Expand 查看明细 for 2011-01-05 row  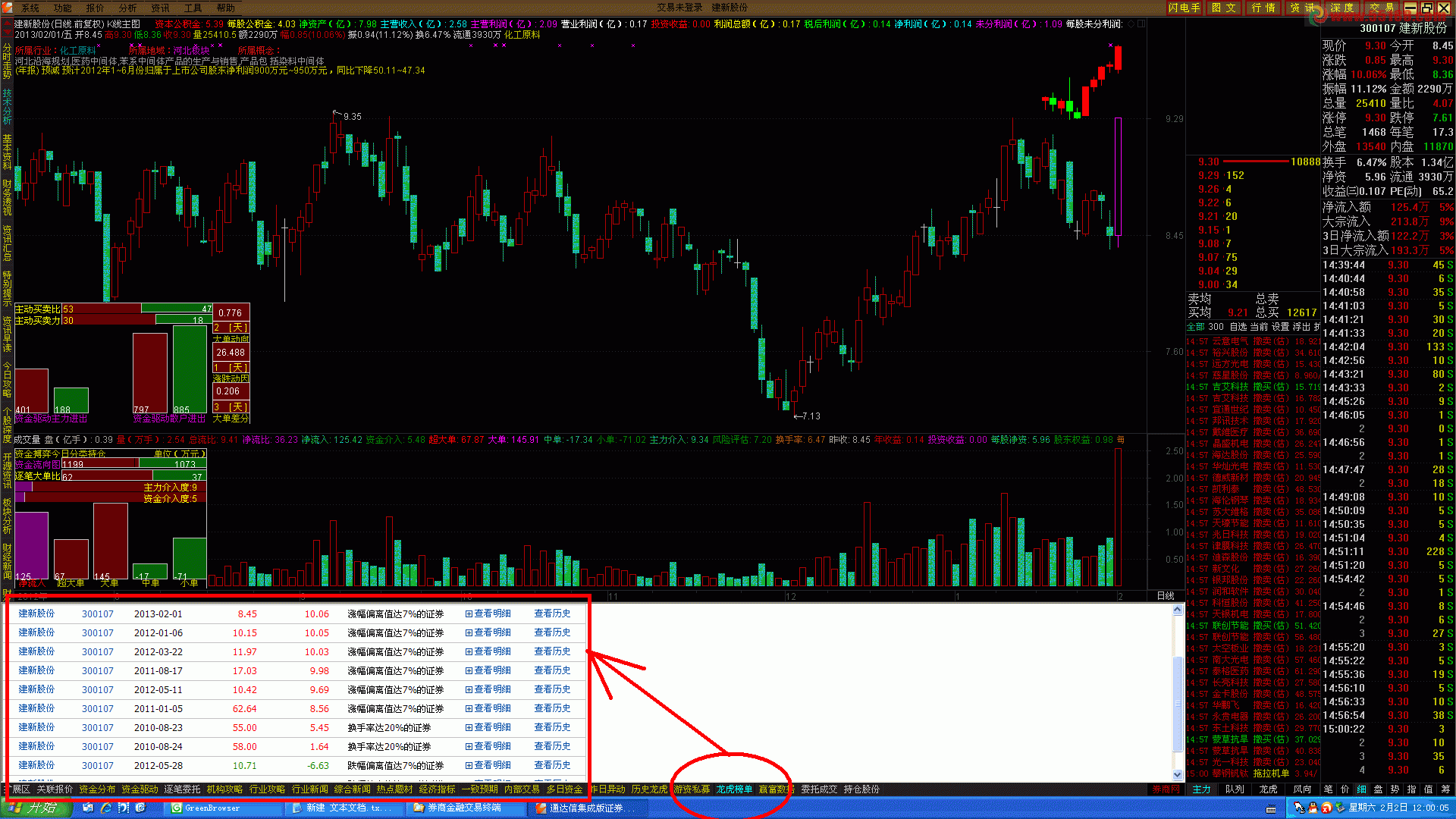coord(488,708)
